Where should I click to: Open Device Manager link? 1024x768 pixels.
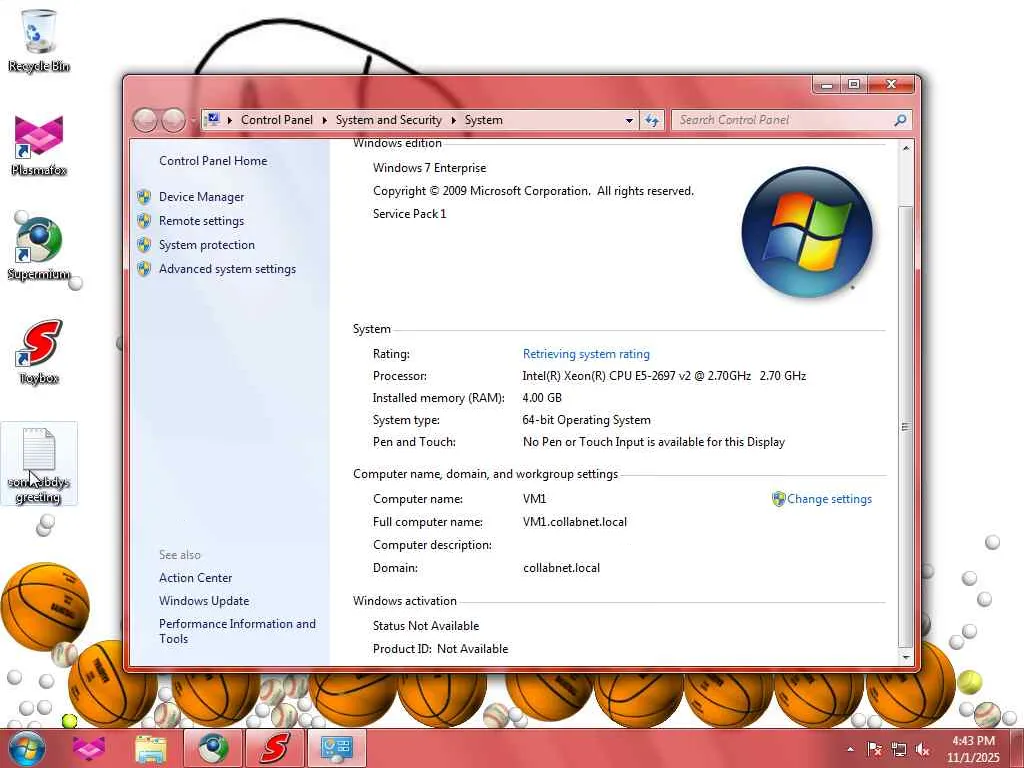tap(201, 197)
